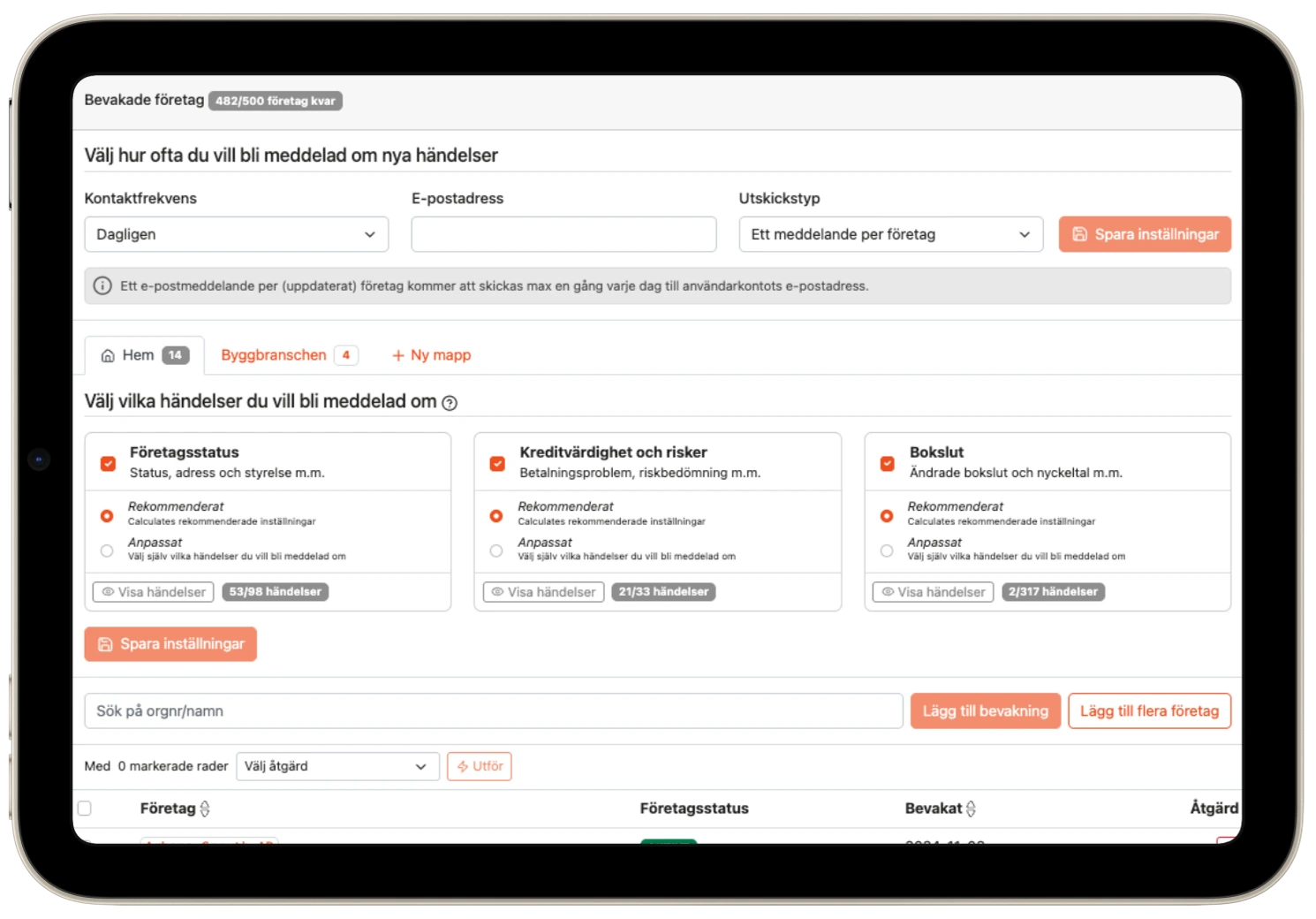Create a new folder with Ny mapp
Viewport: 1316px width, 919px height.
(x=431, y=355)
